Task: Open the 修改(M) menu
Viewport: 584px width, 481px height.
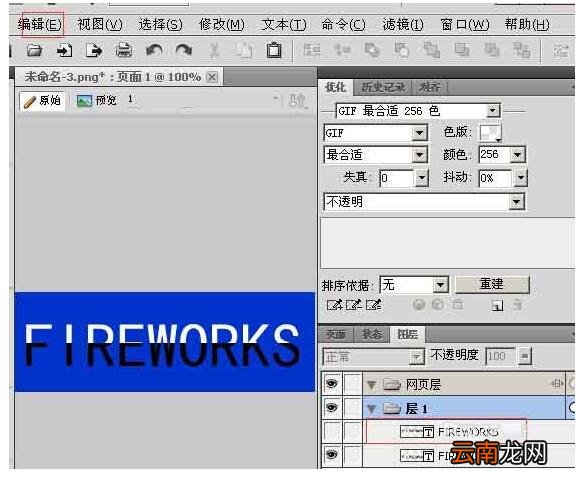Action: [222, 25]
